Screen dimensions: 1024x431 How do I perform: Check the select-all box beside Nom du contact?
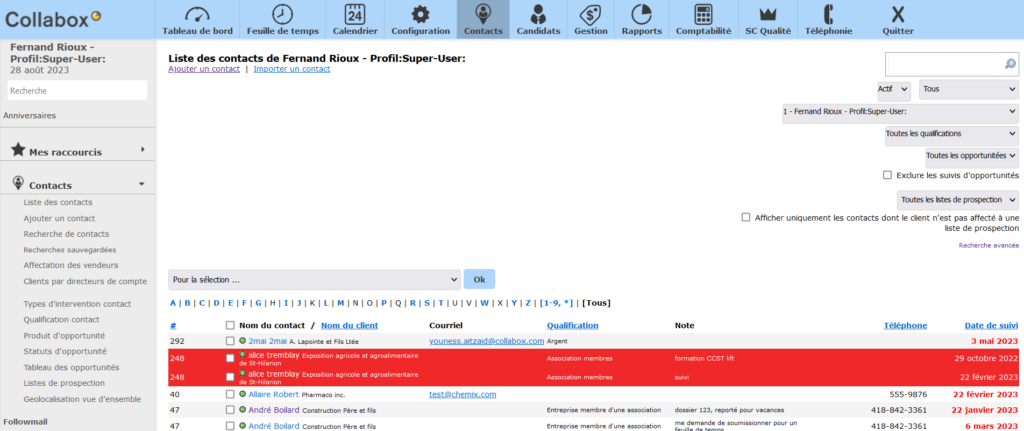[x=231, y=325]
